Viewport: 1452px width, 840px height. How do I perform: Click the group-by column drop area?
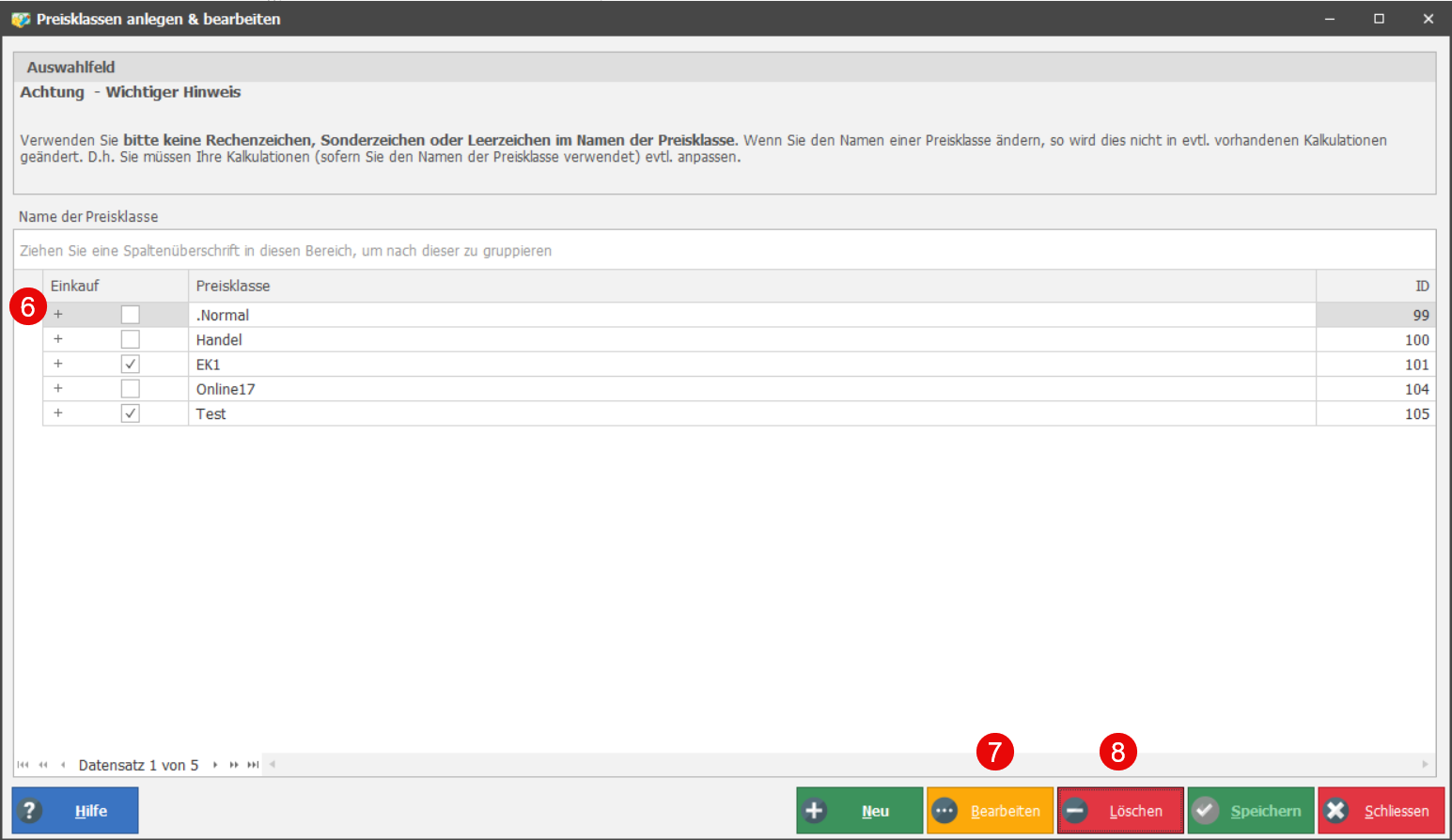pyautogui.click(x=725, y=250)
